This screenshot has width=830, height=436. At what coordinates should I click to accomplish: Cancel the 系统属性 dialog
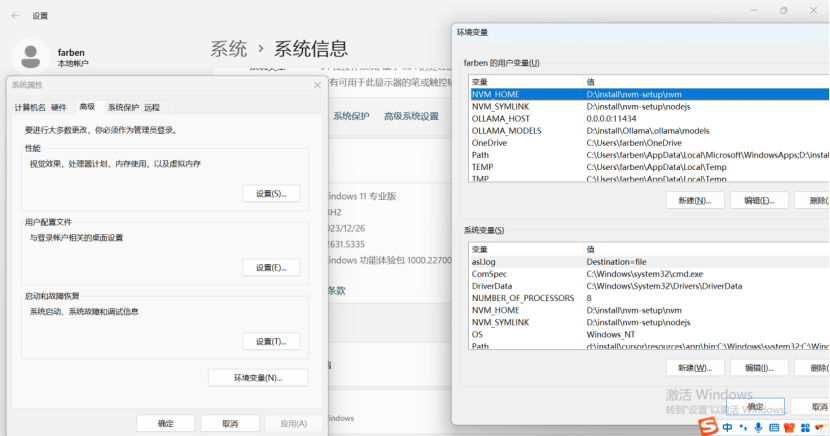pos(230,423)
